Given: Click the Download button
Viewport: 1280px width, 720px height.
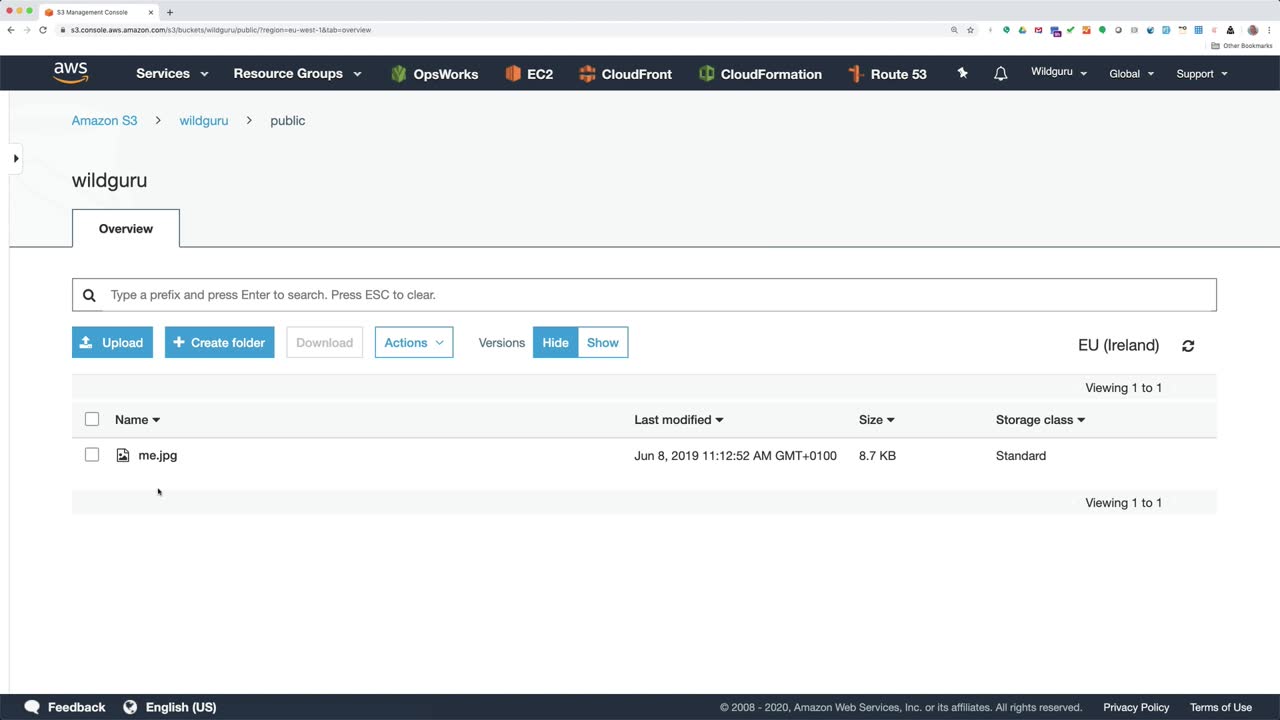Looking at the screenshot, I should click(324, 342).
